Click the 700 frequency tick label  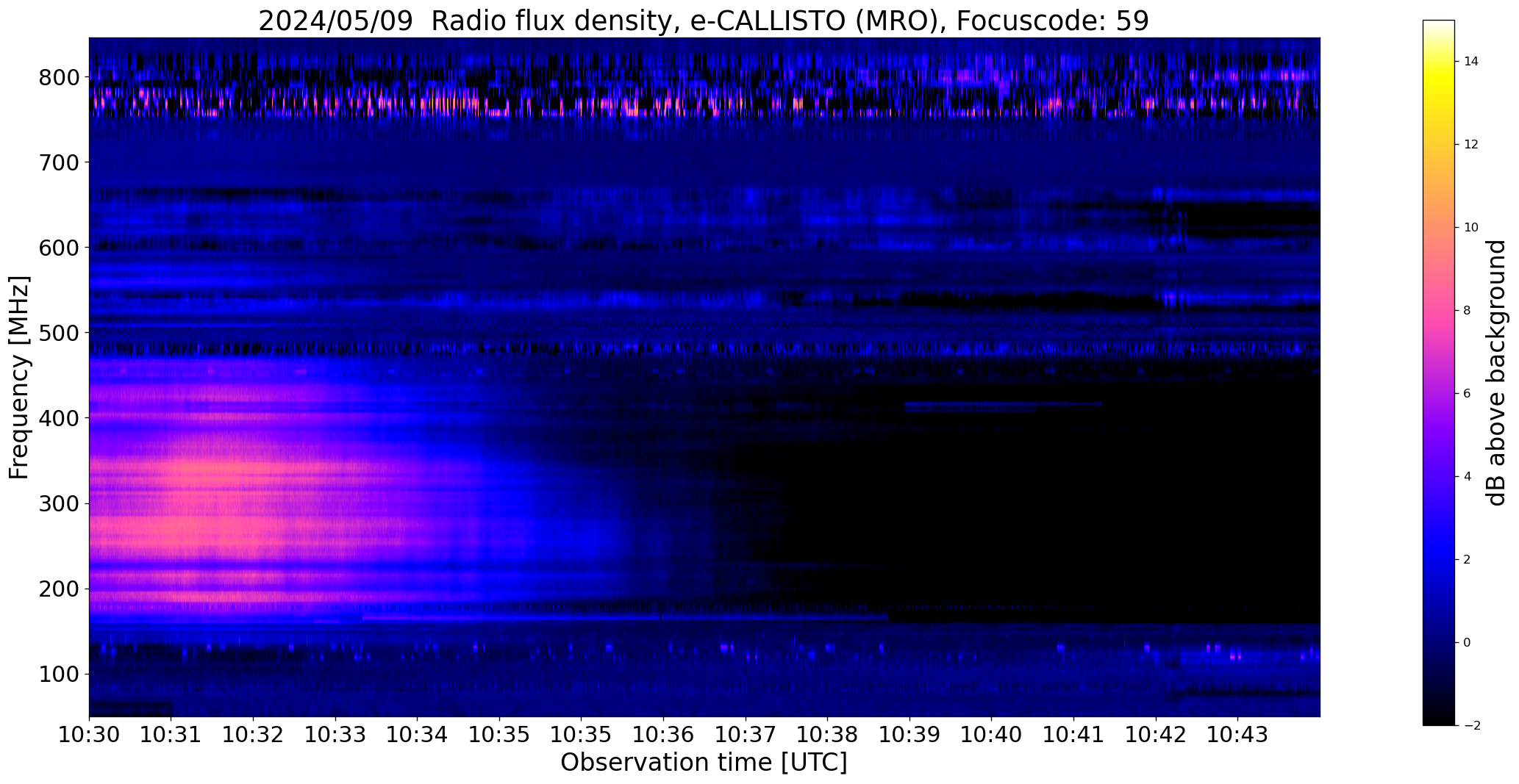(x=59, y=162)
